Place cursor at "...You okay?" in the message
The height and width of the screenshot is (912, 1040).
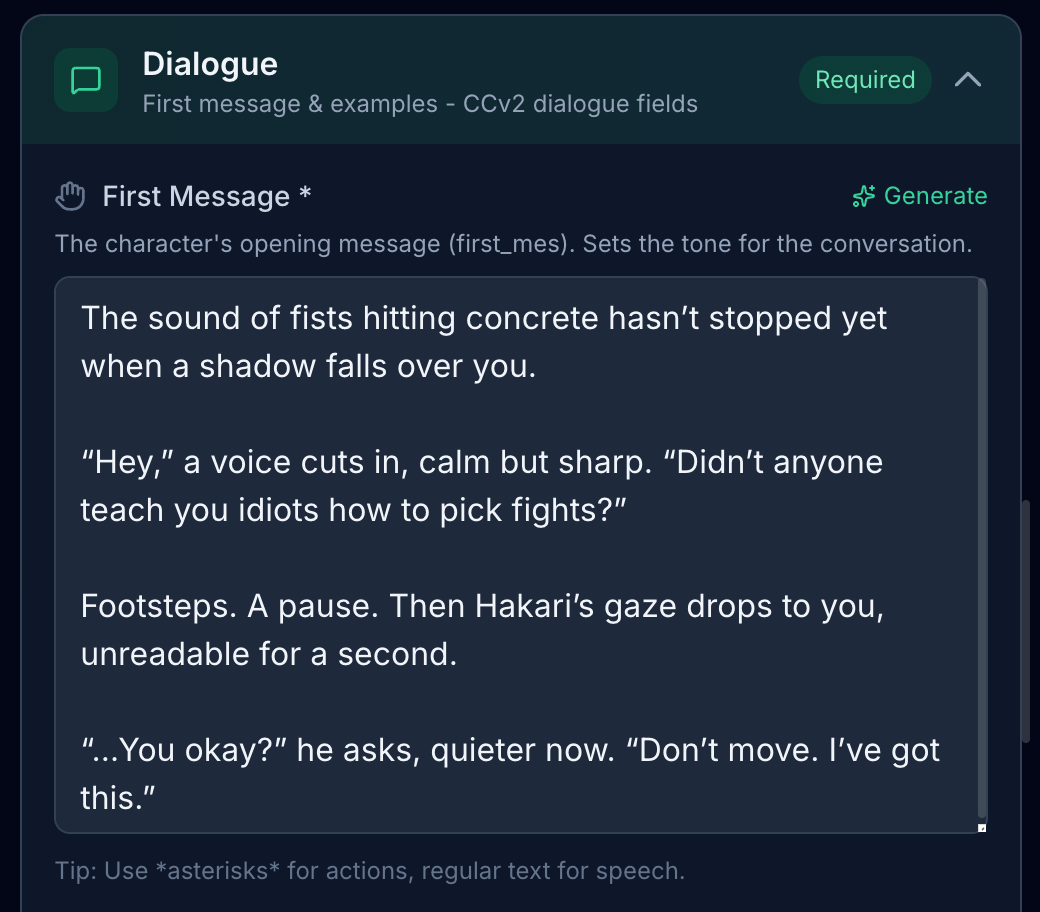tap(180, 750)
